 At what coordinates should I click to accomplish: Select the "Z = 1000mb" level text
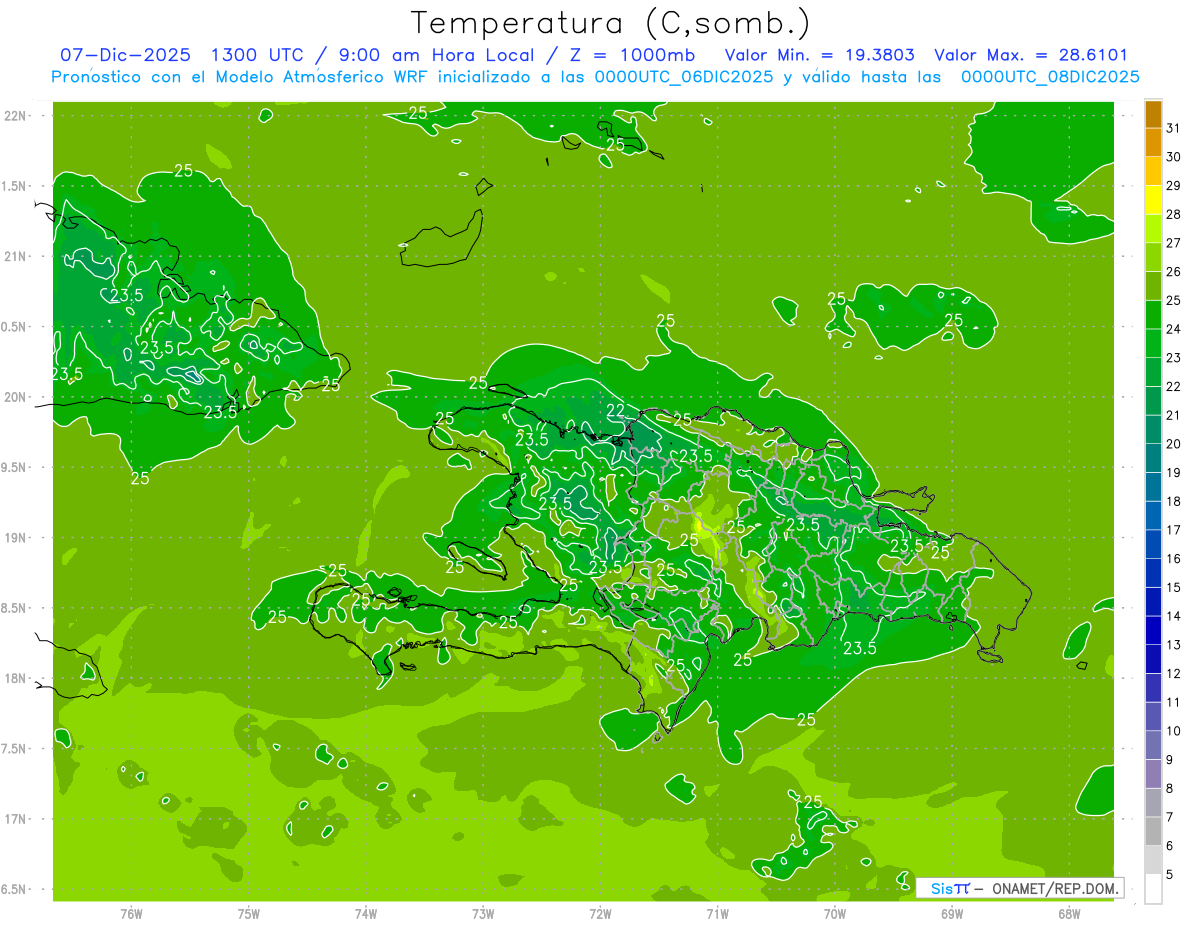(630, 56)
